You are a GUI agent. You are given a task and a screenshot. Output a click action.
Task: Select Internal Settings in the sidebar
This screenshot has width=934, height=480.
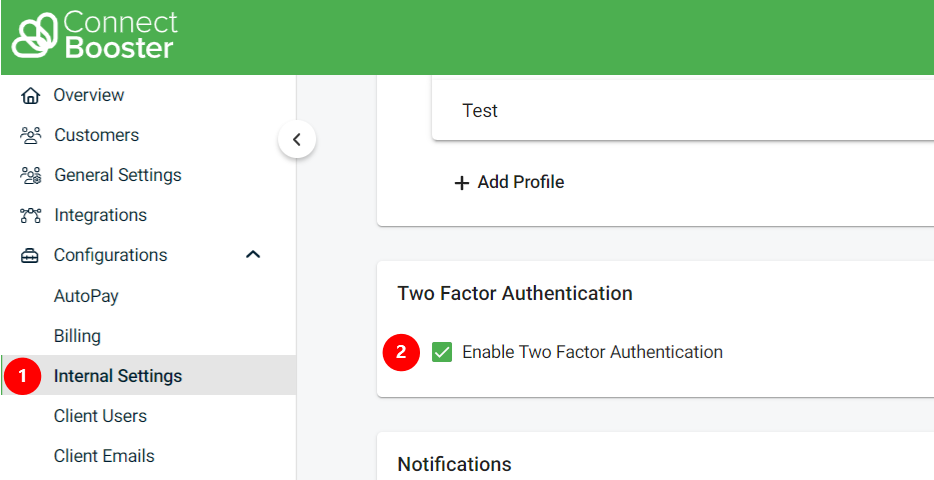[x=118, y=376]
